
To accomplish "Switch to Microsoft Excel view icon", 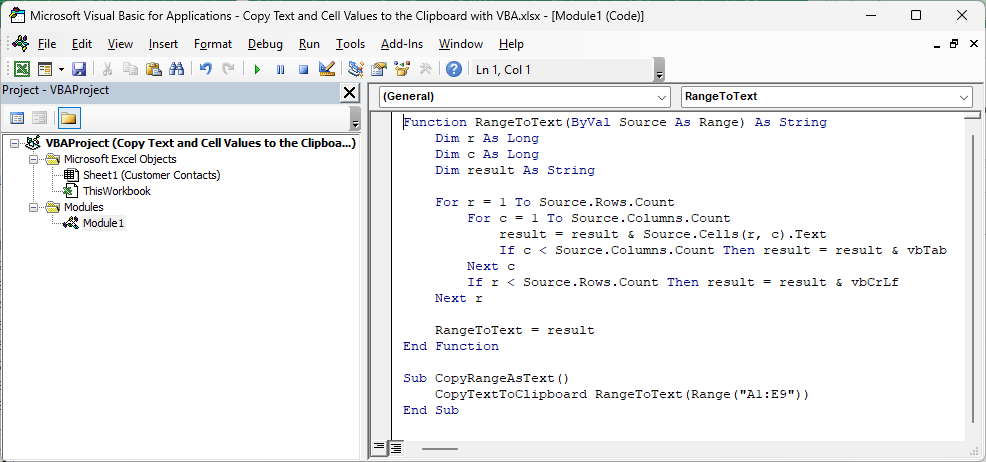I will pos(21,69).
